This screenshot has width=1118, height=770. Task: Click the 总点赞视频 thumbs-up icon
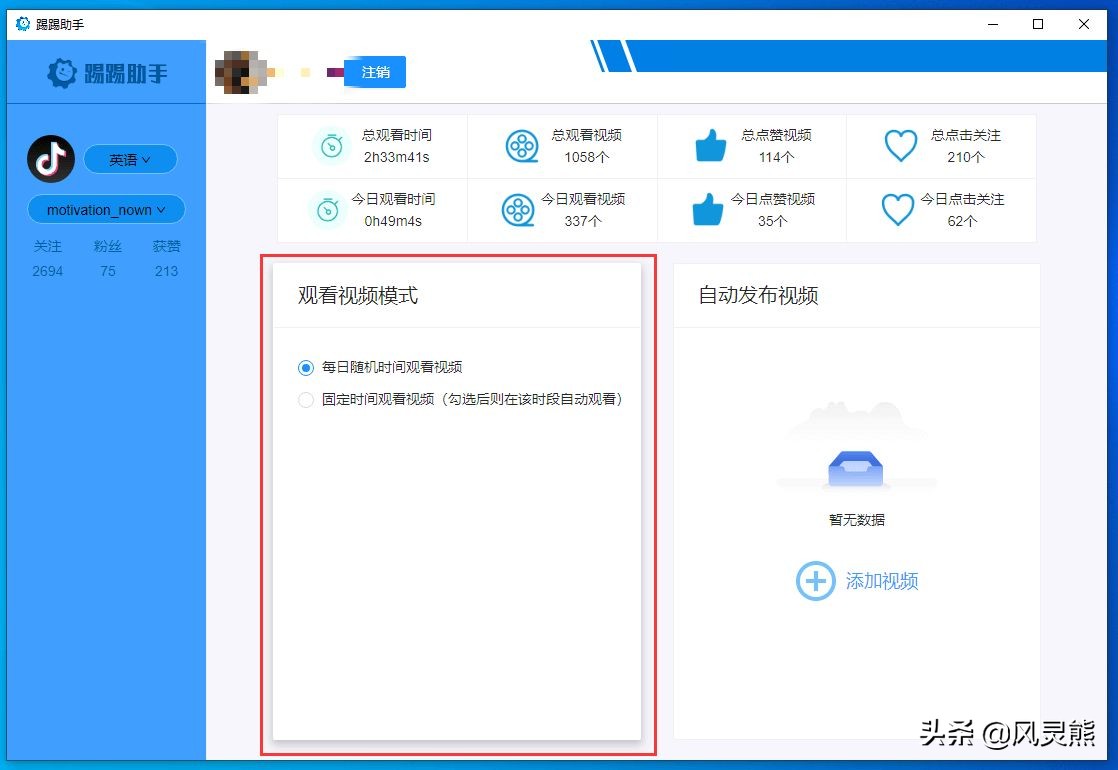[710, 146]
